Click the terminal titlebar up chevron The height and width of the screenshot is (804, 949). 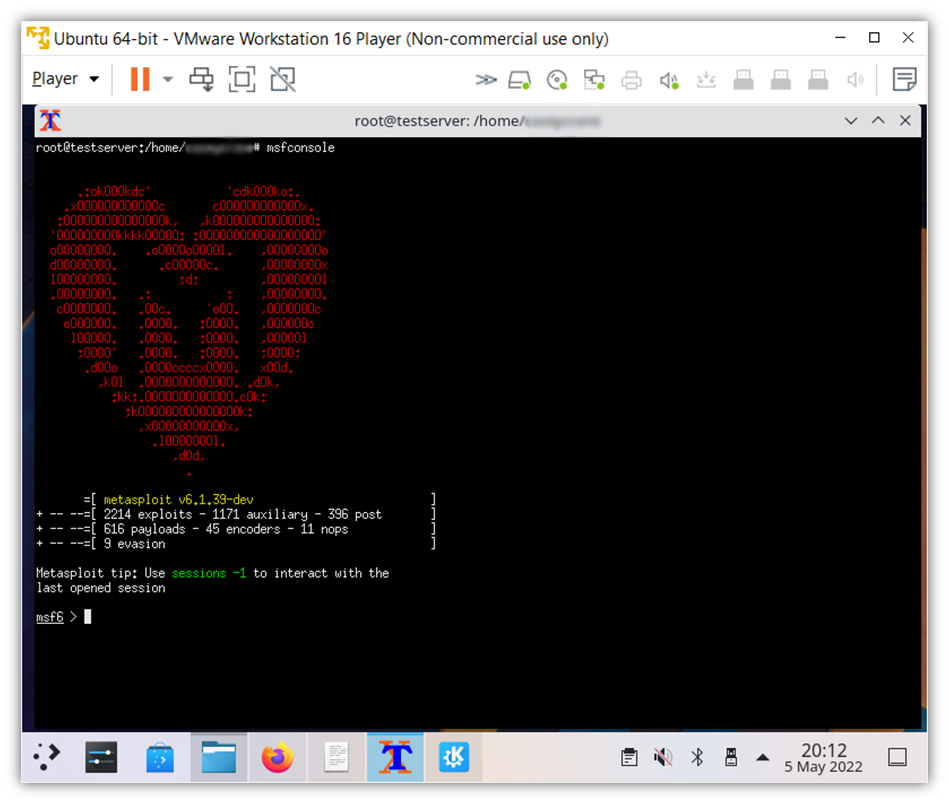click(x=878, y=120)
